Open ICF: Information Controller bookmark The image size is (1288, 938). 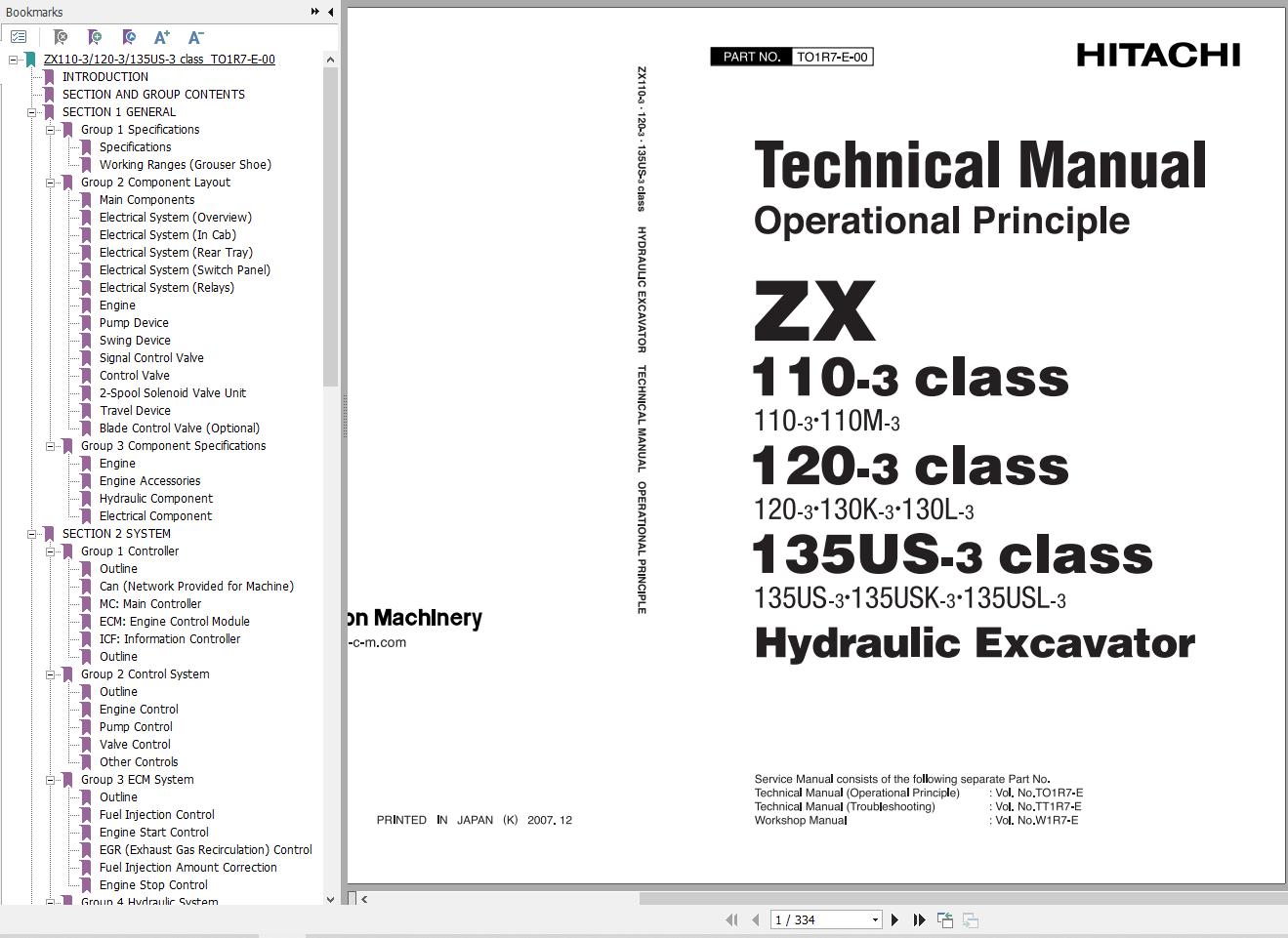[x=170, y=639]
